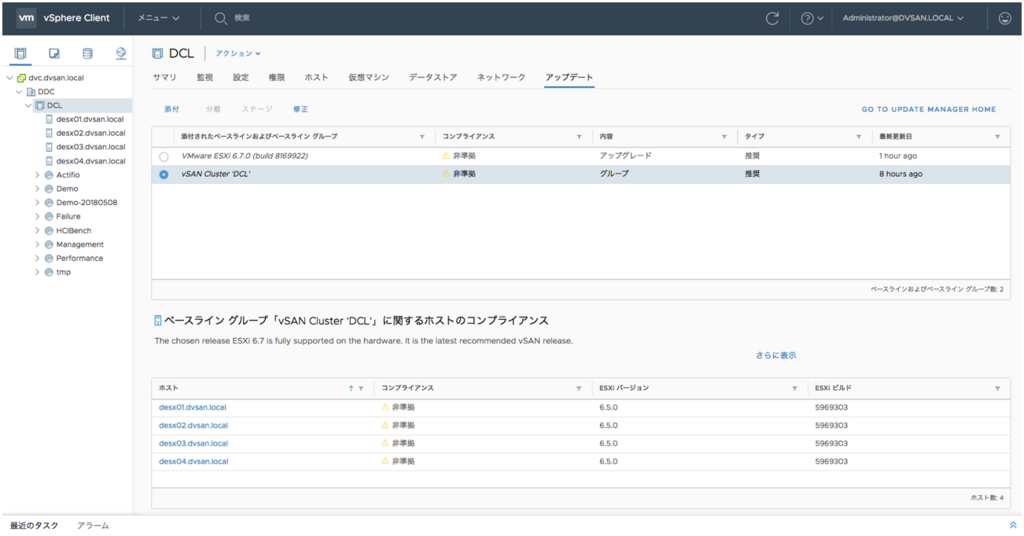Open desx01.dvsan.local host link in table
The image size is (1024, 536).
point(193,407)
